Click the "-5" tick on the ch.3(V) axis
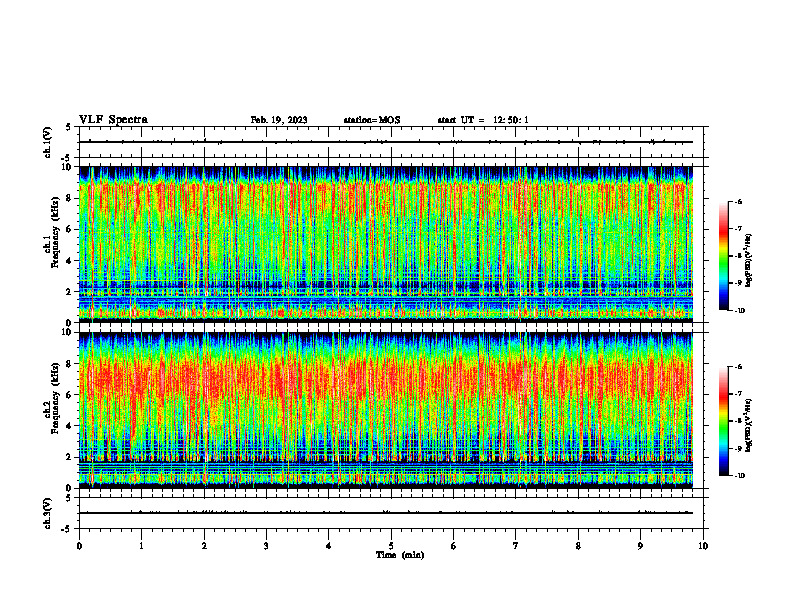The height and width of the screenshot is (612, 792). point(67,529)
